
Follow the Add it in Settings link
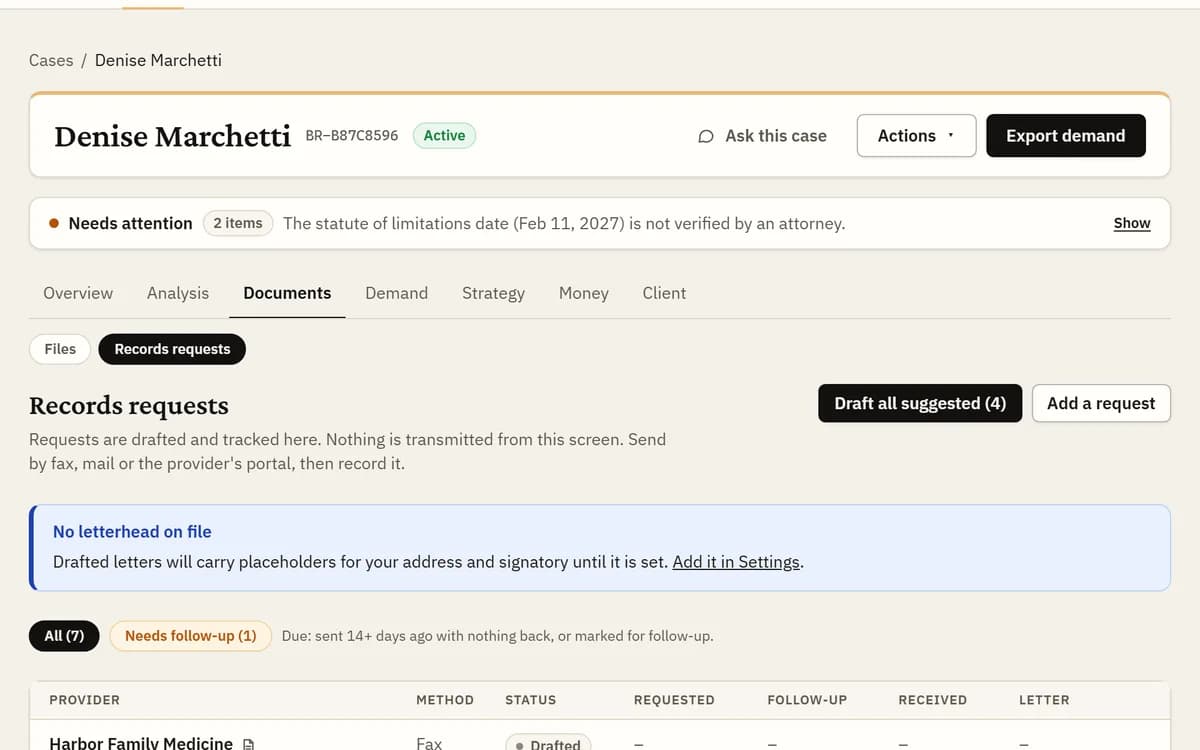click(x=736, y=562)
